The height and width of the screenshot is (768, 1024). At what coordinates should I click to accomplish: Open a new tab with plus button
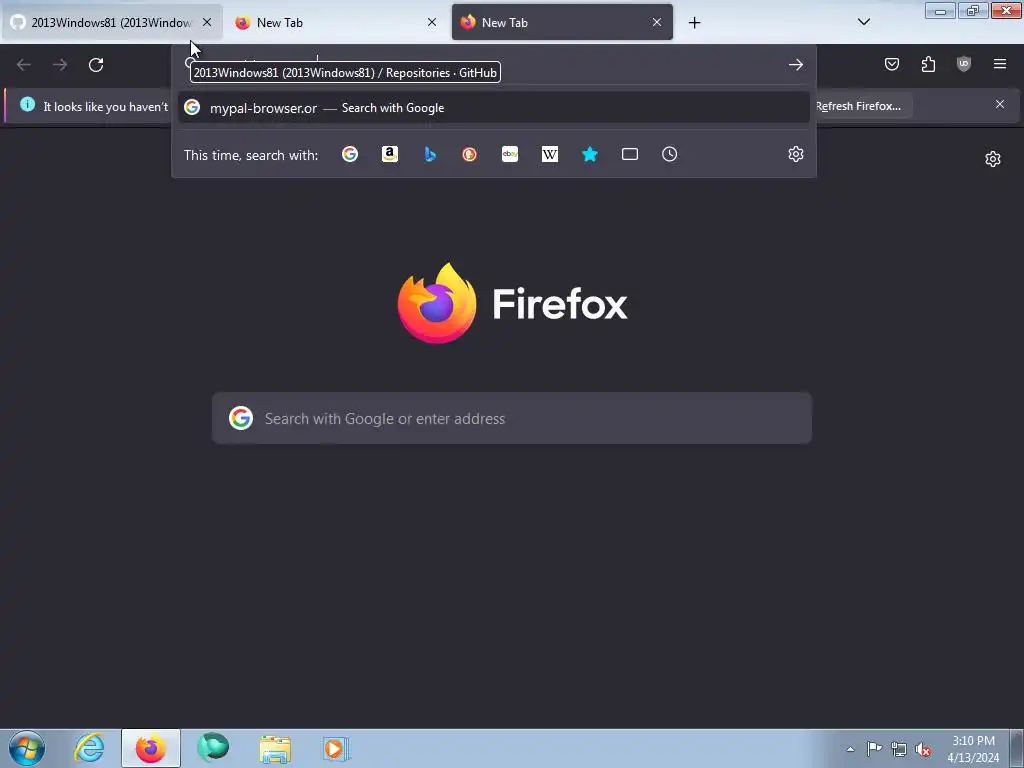(x=694, y=23)
